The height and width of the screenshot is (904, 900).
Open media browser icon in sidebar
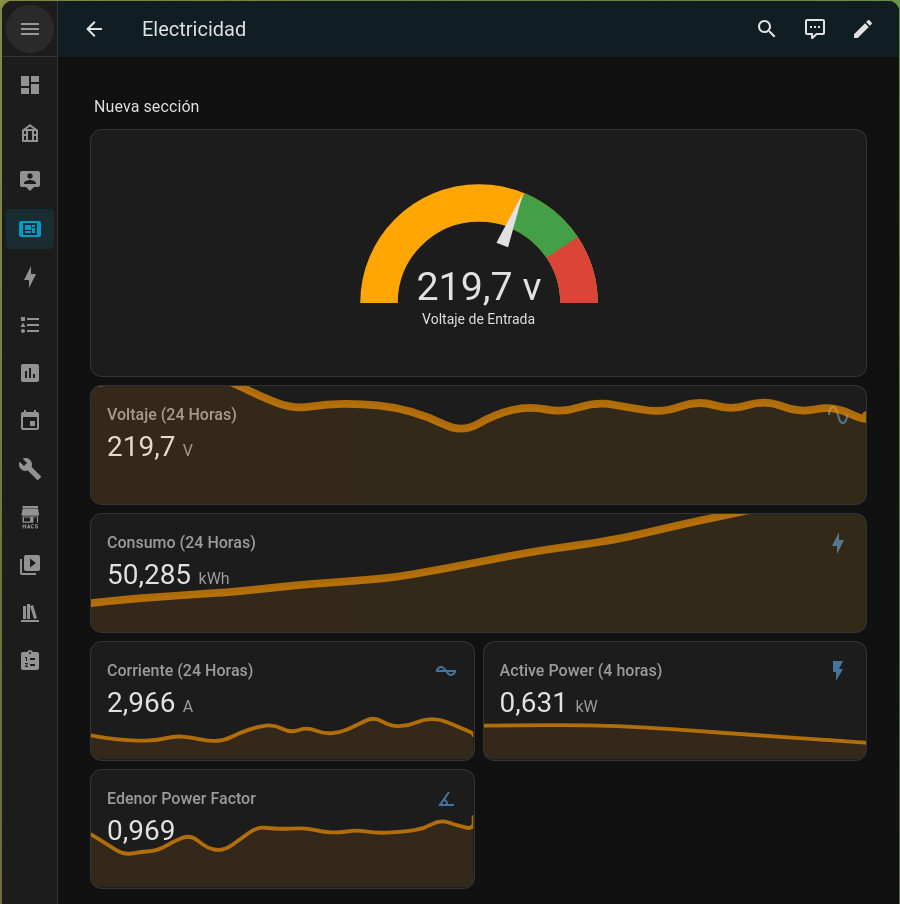tap(30, 565)
